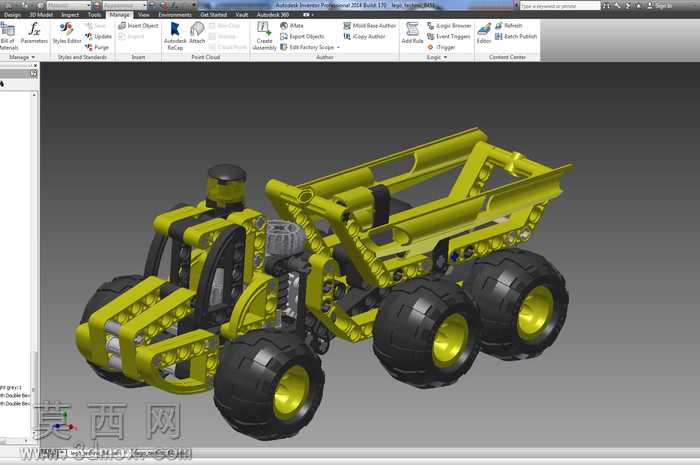Open the Get Started tab
This screenshot has width=700, height=465.
[213, 15]
